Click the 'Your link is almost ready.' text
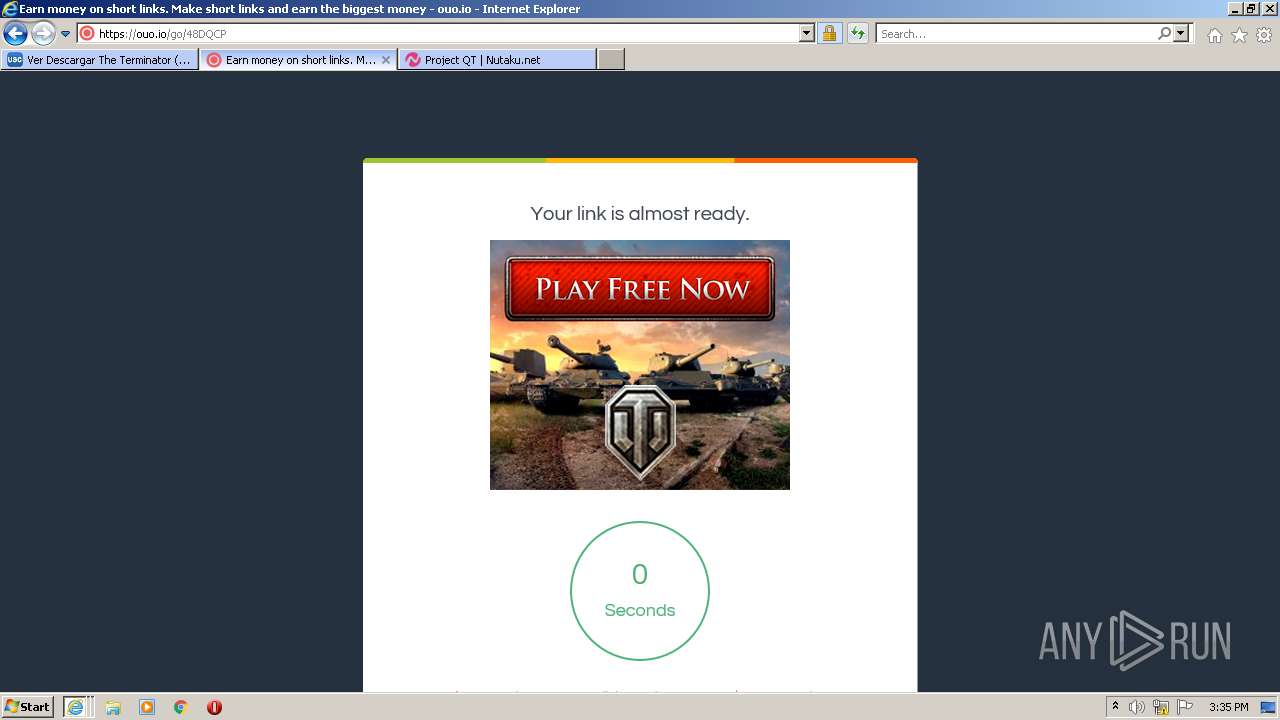Image resolution: width=1280 pixels, height=720 pixels. (x=640, y=213)
